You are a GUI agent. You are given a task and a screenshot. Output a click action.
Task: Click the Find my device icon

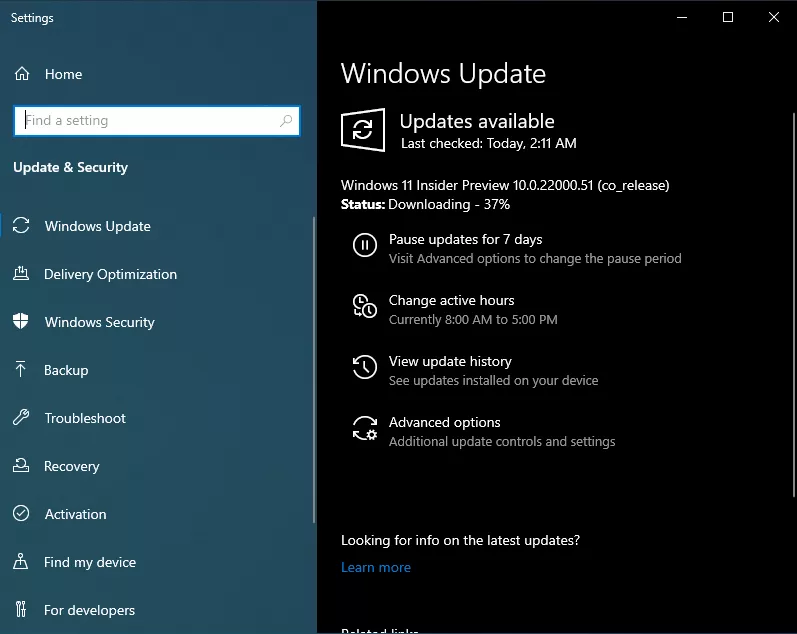coord(20,561)
